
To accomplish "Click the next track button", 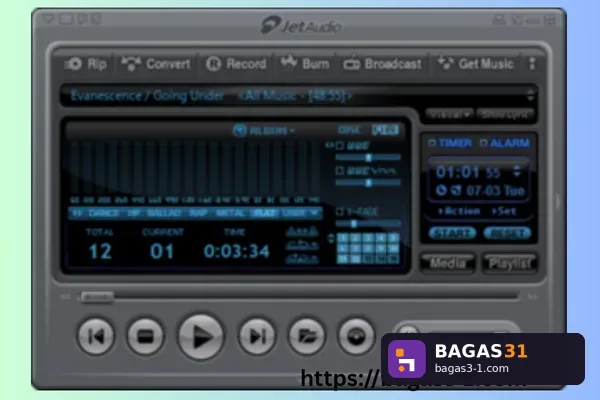I will point(257,336).
